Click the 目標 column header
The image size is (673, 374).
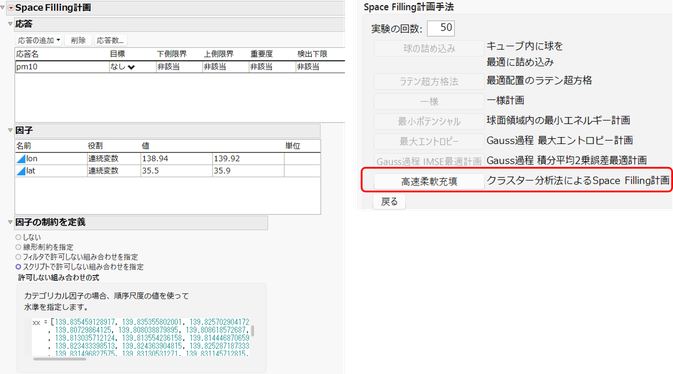pyautogui.click(x=118, y=54)
